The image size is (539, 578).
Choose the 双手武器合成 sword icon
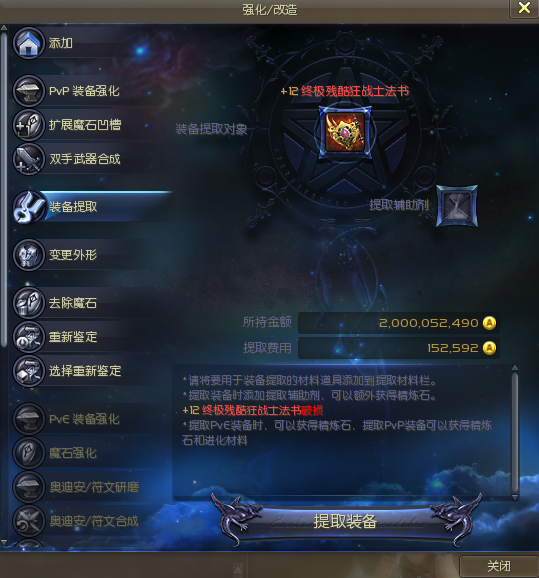[28, 159]
